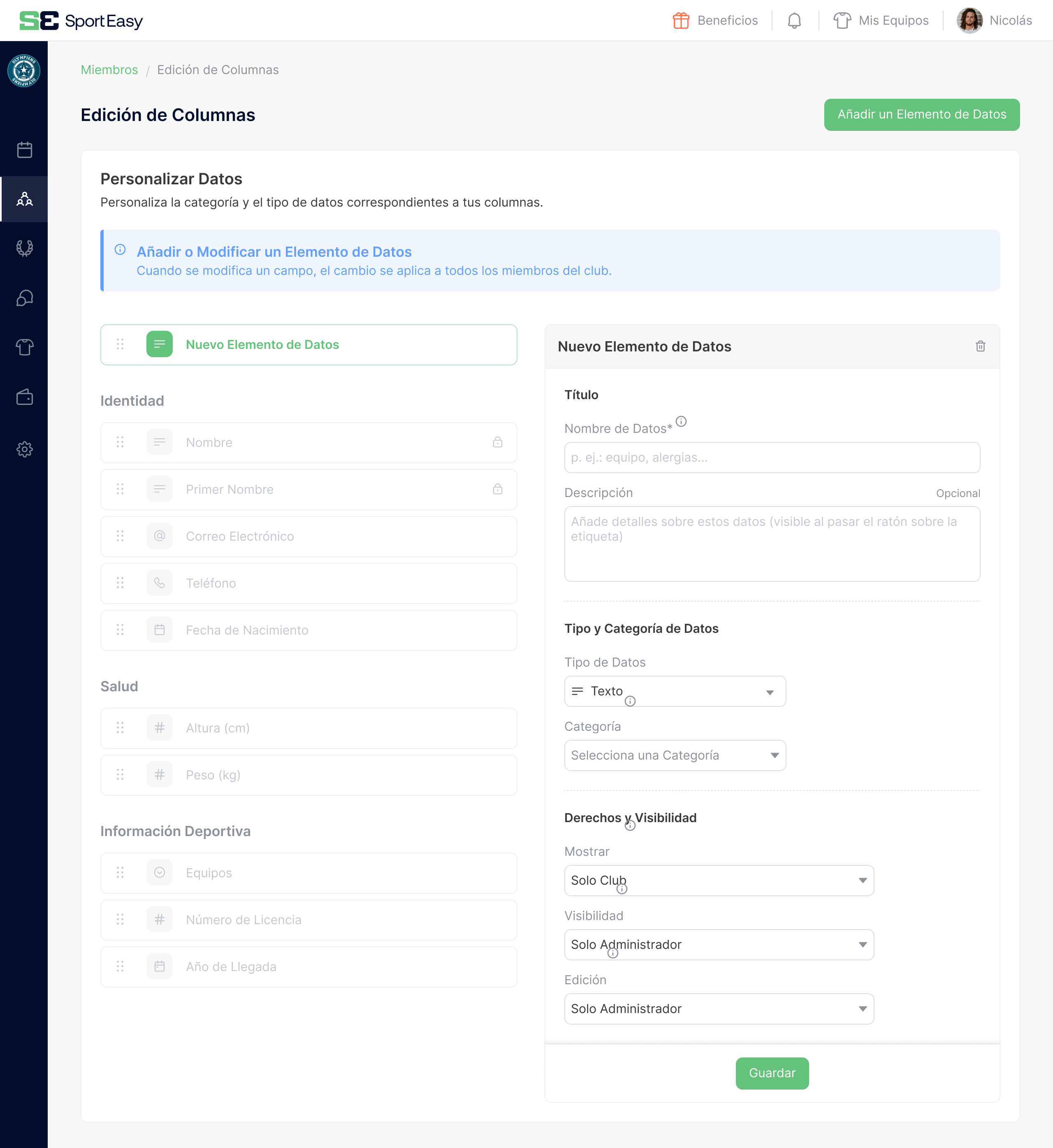Click the Nombre de Datos input field
The height and width of the screenshot is (1148, 1053).
click(x=772, y=457)
